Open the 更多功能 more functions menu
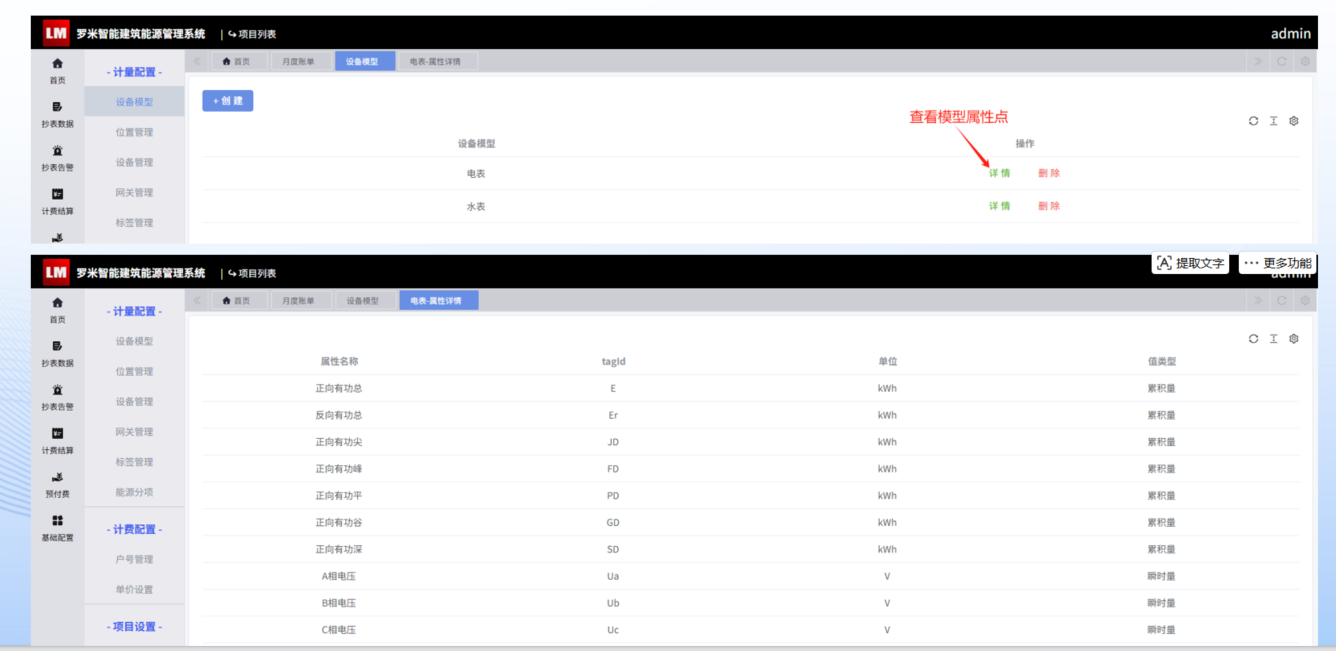Image resolution: width=1336 pixels, height=651 pixels. pos(1277,263)
